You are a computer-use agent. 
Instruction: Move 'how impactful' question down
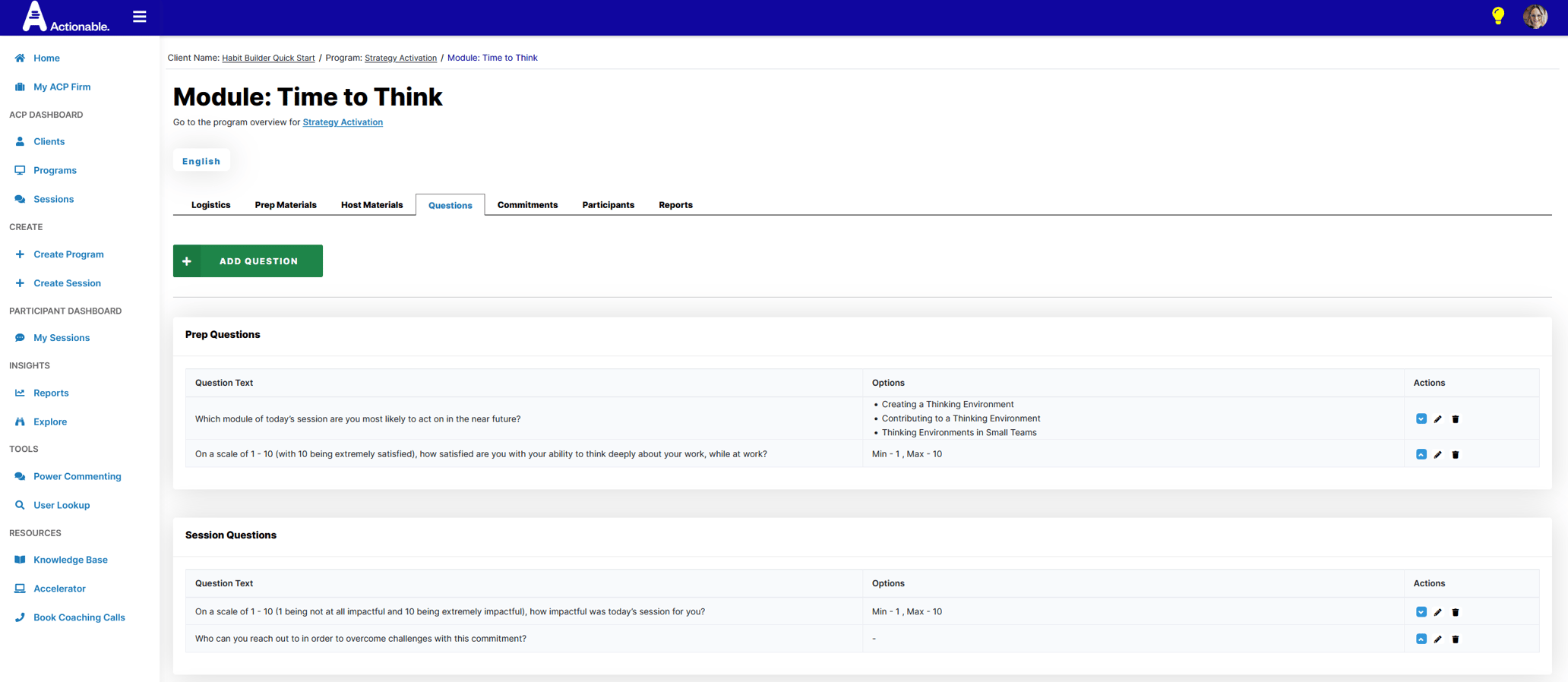coord(1421,611)
